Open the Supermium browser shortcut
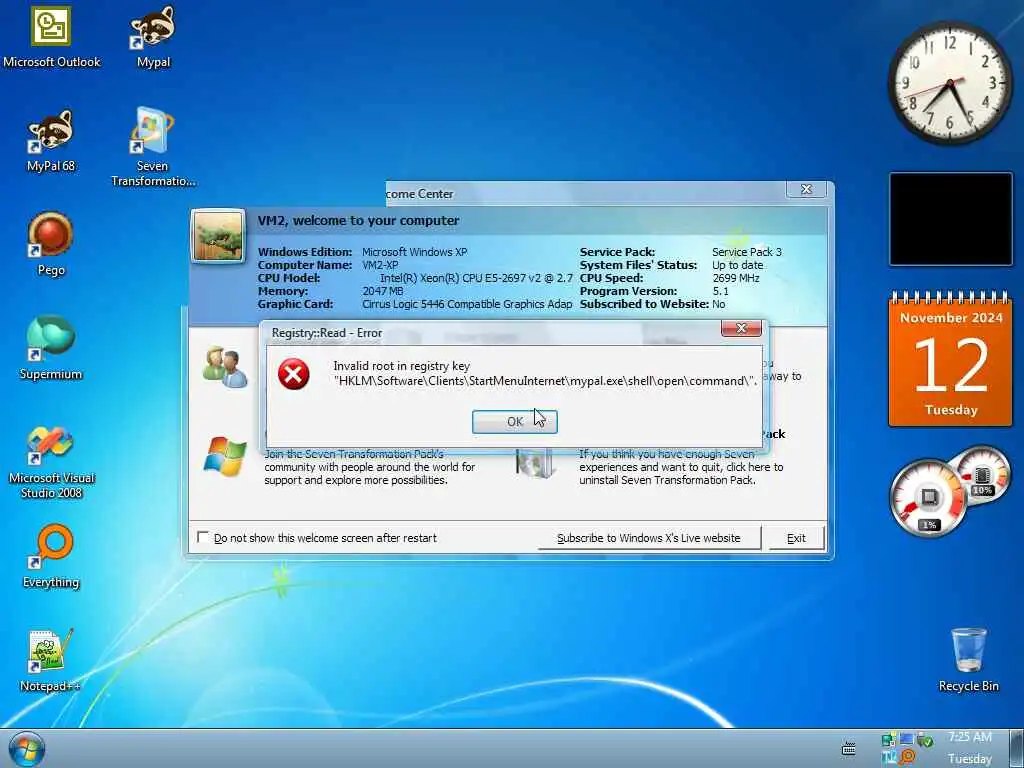 (x=51, y=347)
